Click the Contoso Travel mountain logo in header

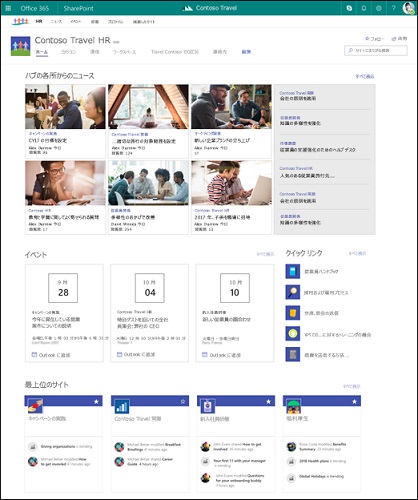(188, 8)
